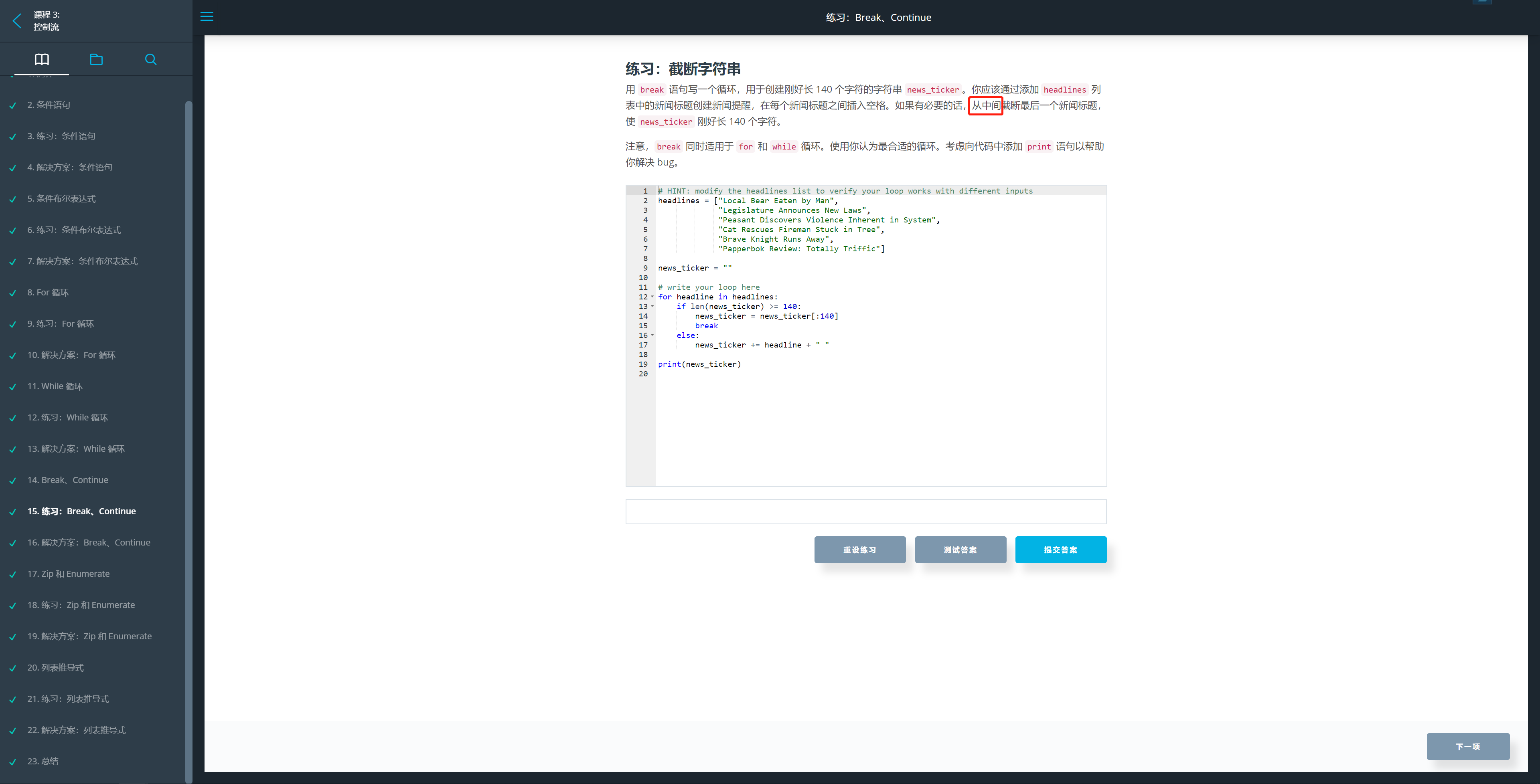The width and height of the screenshot is (1540, 784).
Task: Click the back arrow to exit the lesson
Action: [17, 21]
